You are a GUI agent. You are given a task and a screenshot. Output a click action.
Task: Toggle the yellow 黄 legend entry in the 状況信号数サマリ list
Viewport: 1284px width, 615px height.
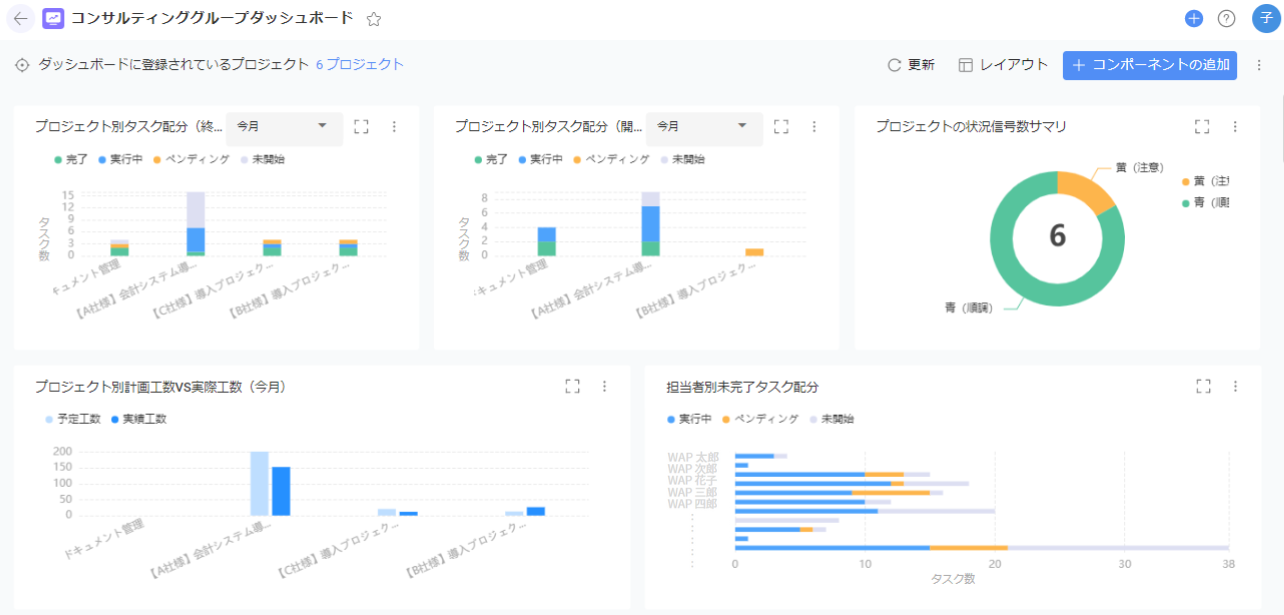[x=1205, y=181]
